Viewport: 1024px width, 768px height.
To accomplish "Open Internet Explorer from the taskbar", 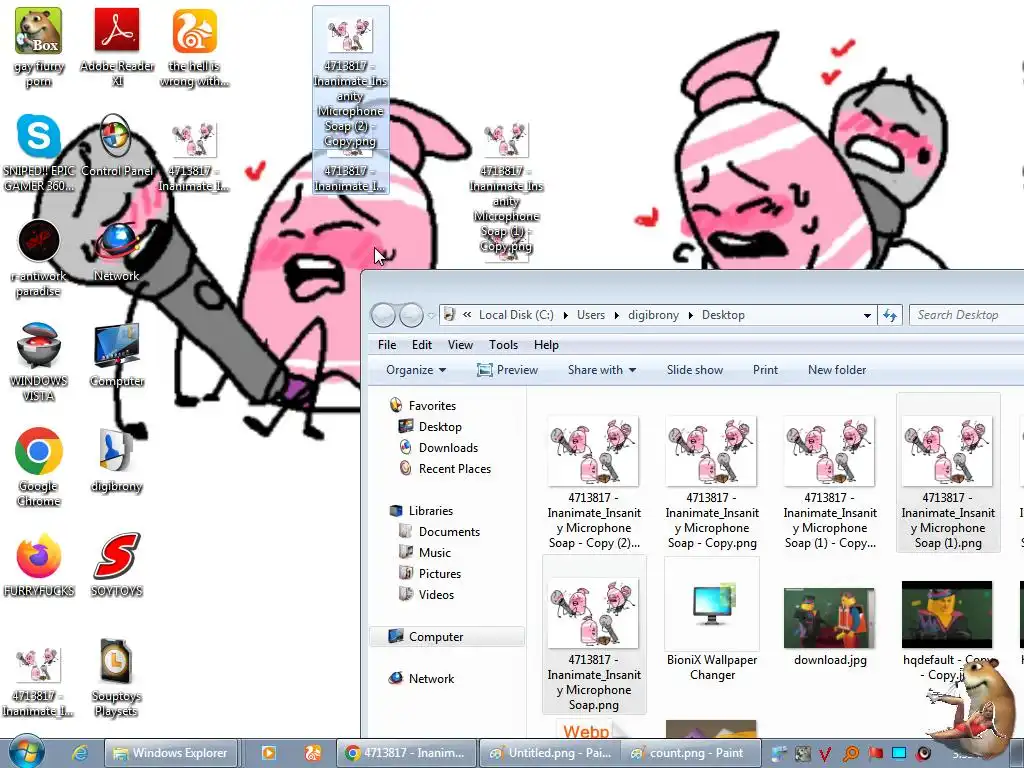I will 80,753.
